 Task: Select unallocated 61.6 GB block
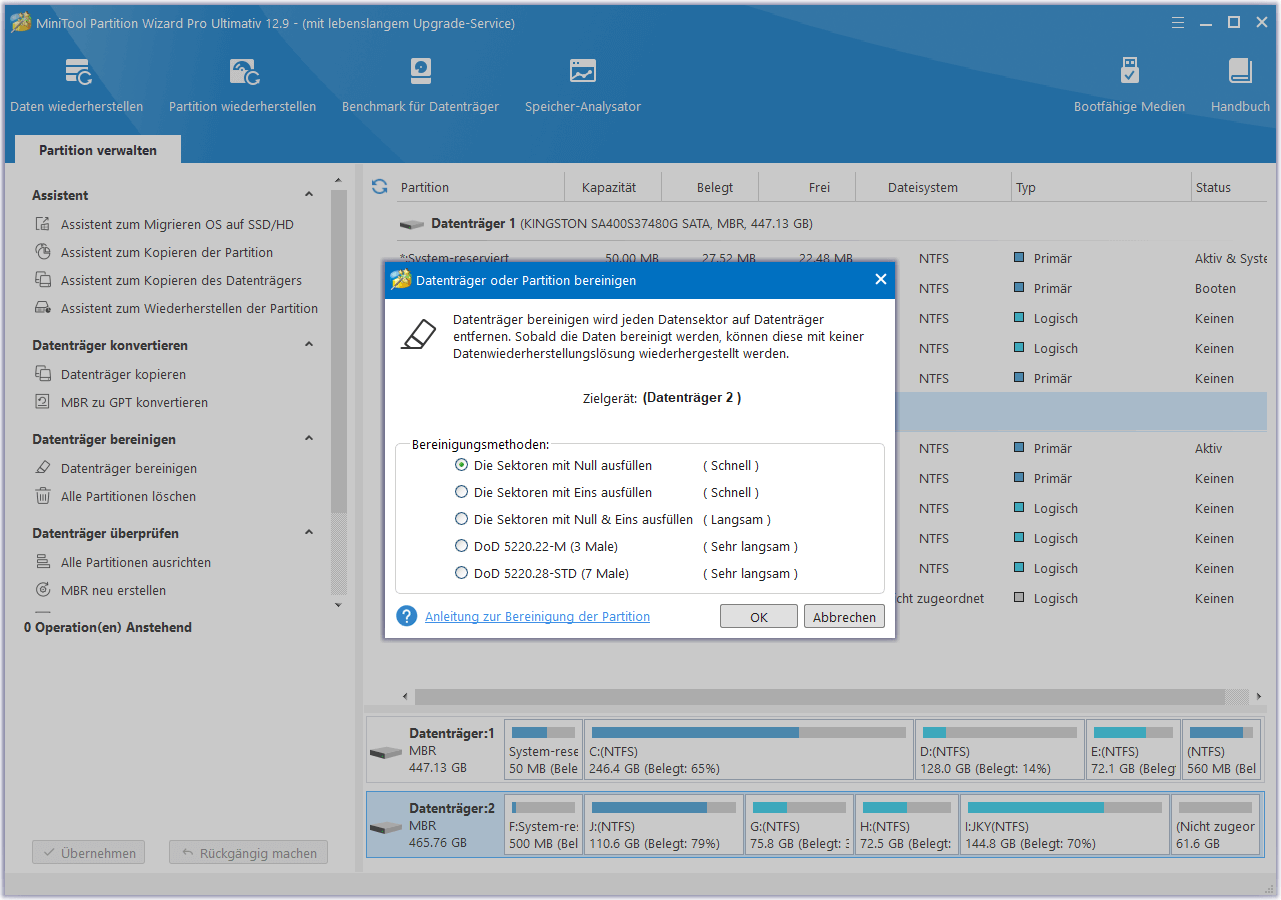pyautogui.click(x=1218, y=825)
